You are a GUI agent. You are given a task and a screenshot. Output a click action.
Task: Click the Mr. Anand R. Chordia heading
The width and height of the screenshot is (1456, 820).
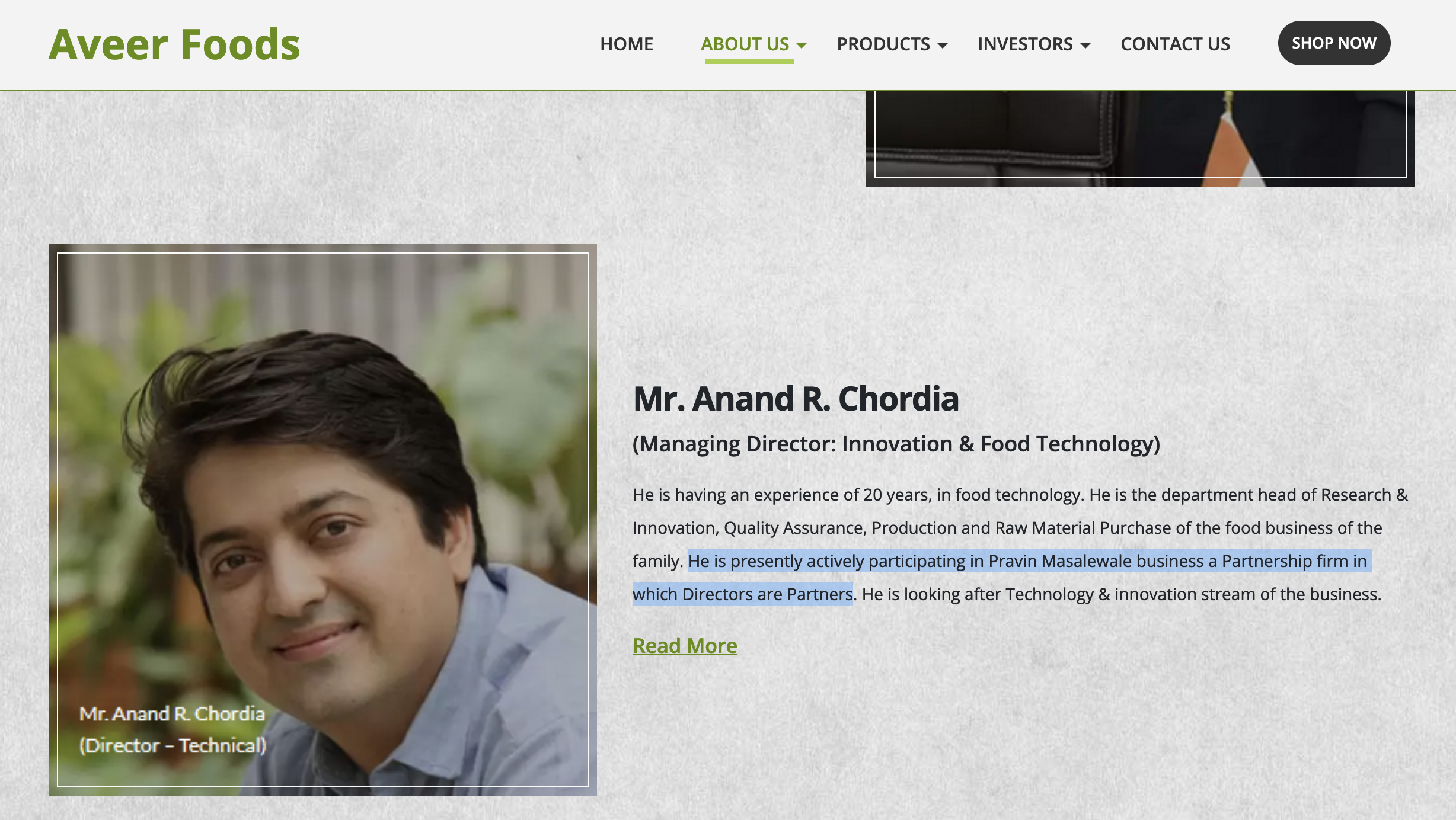[796, 398]
